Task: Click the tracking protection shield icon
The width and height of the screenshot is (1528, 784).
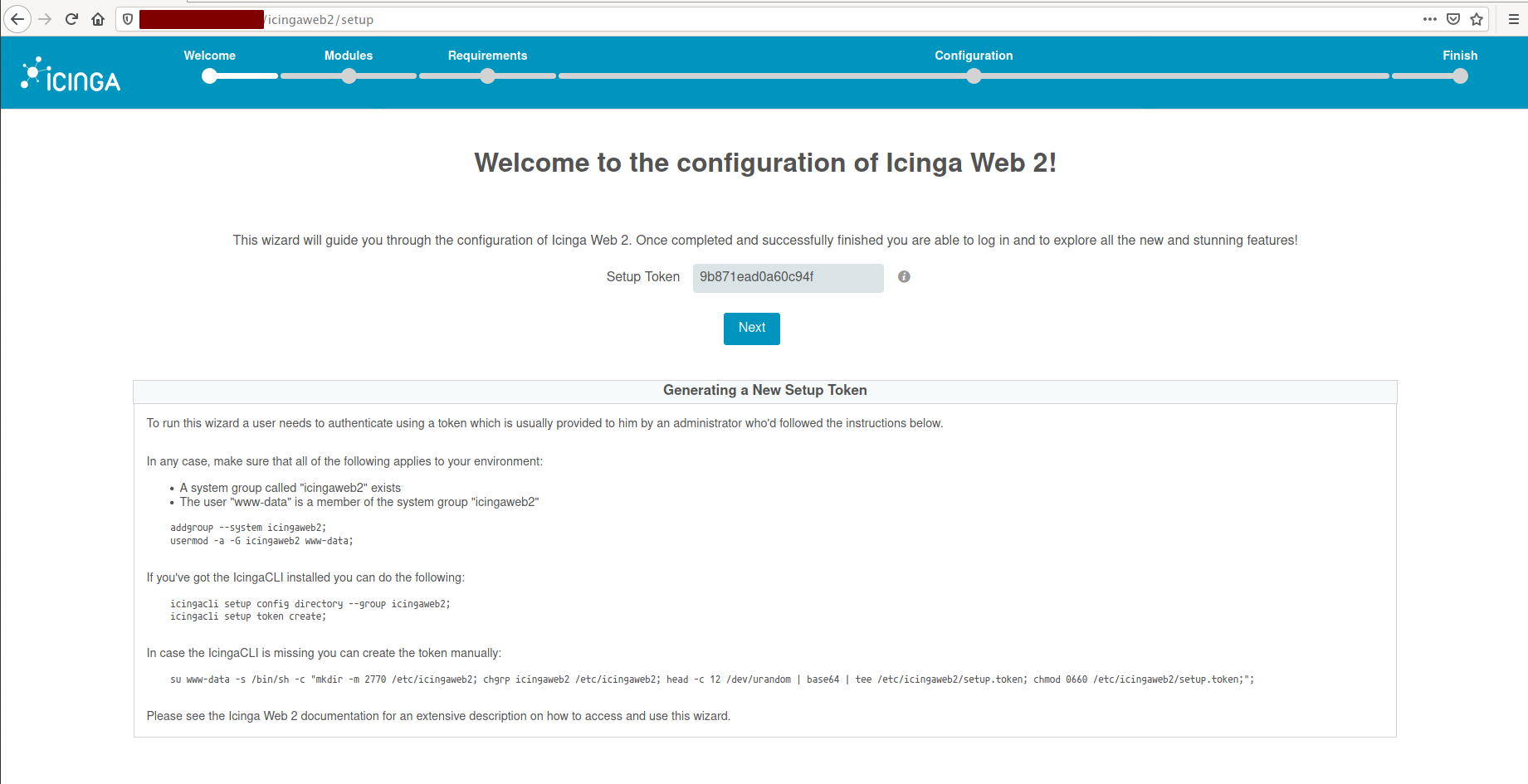Action: [x=128, y=19]
